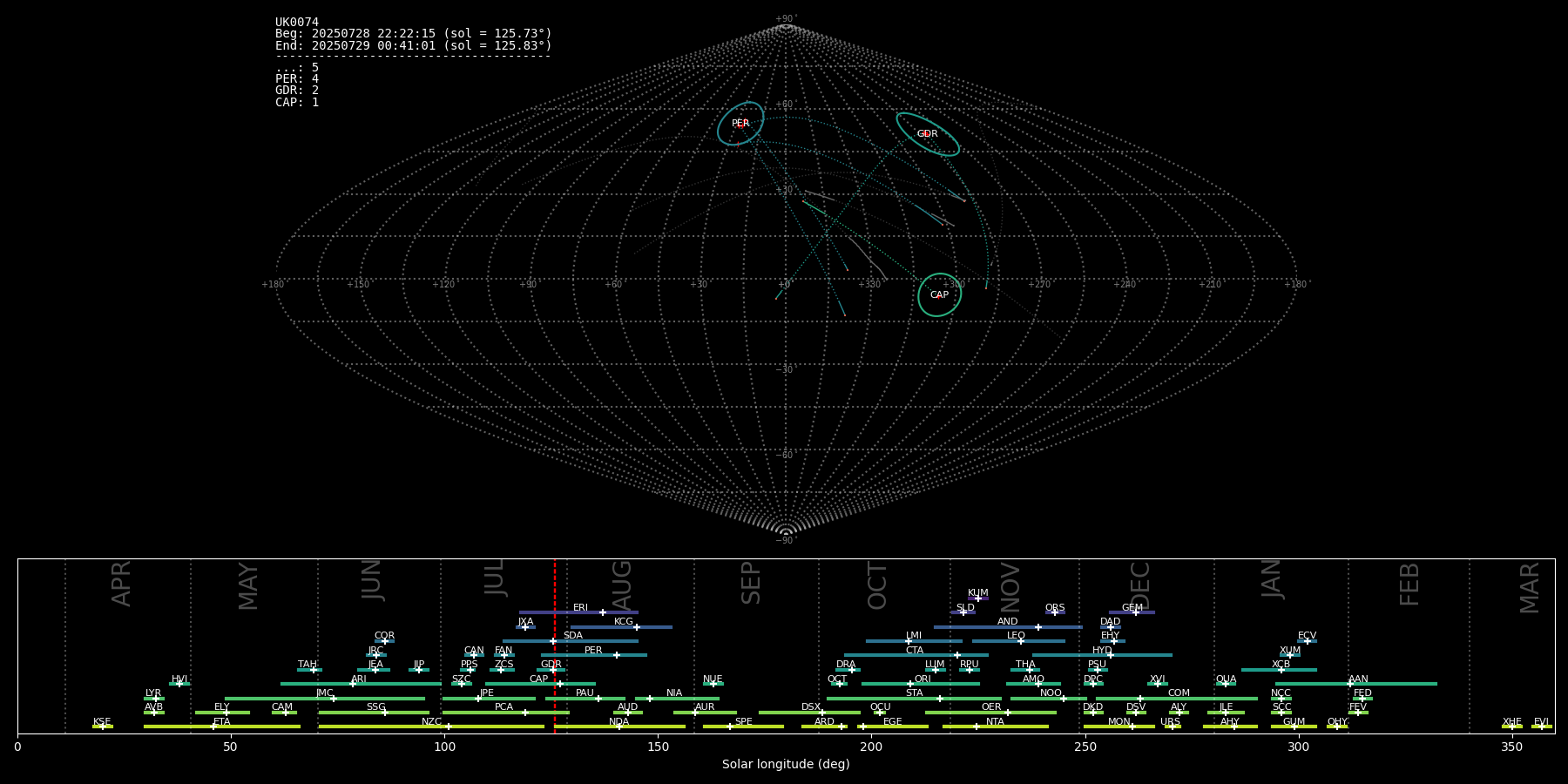Select the ORI shower label in timeline

point(923,679)
